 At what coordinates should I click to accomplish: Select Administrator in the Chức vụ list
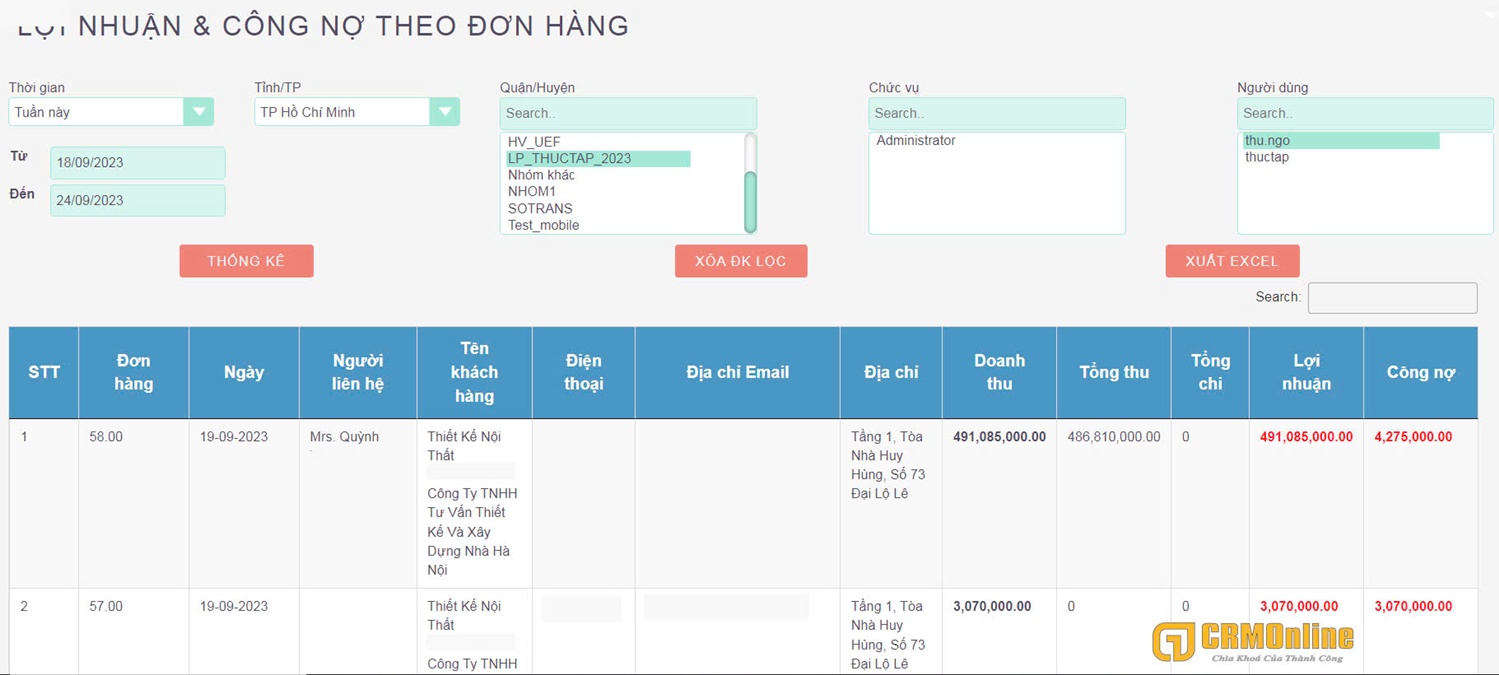pos(915,141)
